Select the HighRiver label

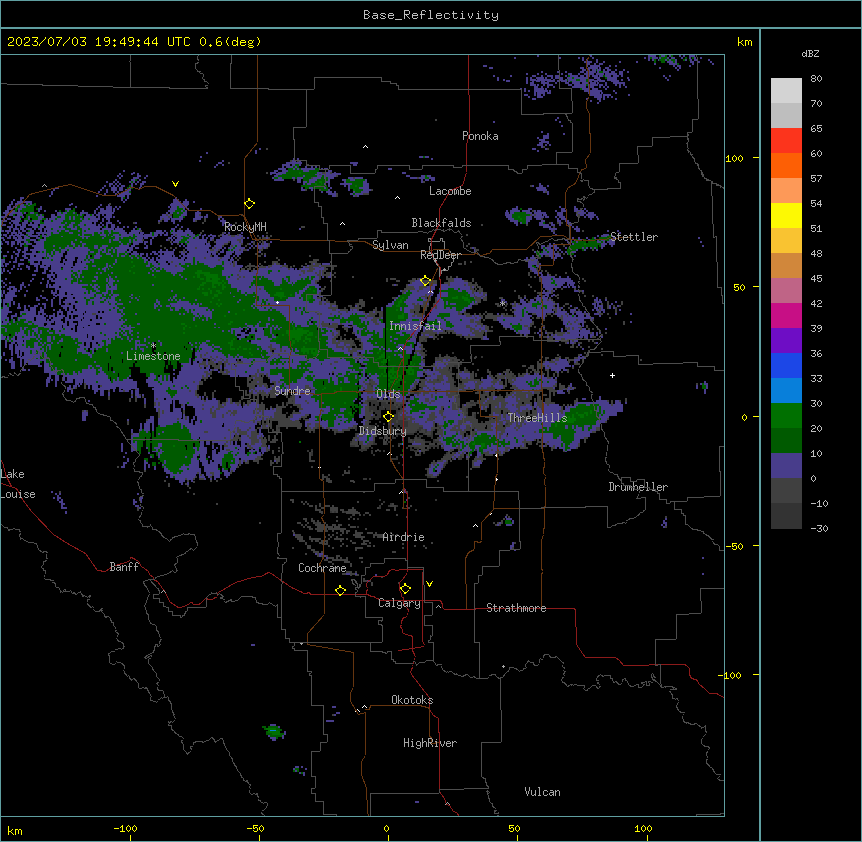(430, 743)
